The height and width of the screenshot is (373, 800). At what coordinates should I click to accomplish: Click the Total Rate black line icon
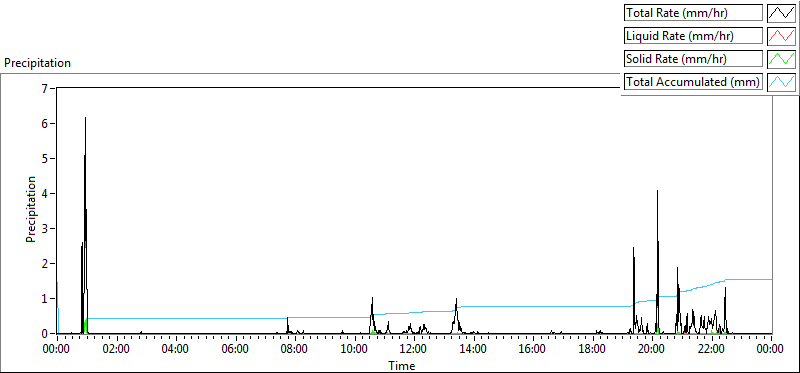point(781,13)
